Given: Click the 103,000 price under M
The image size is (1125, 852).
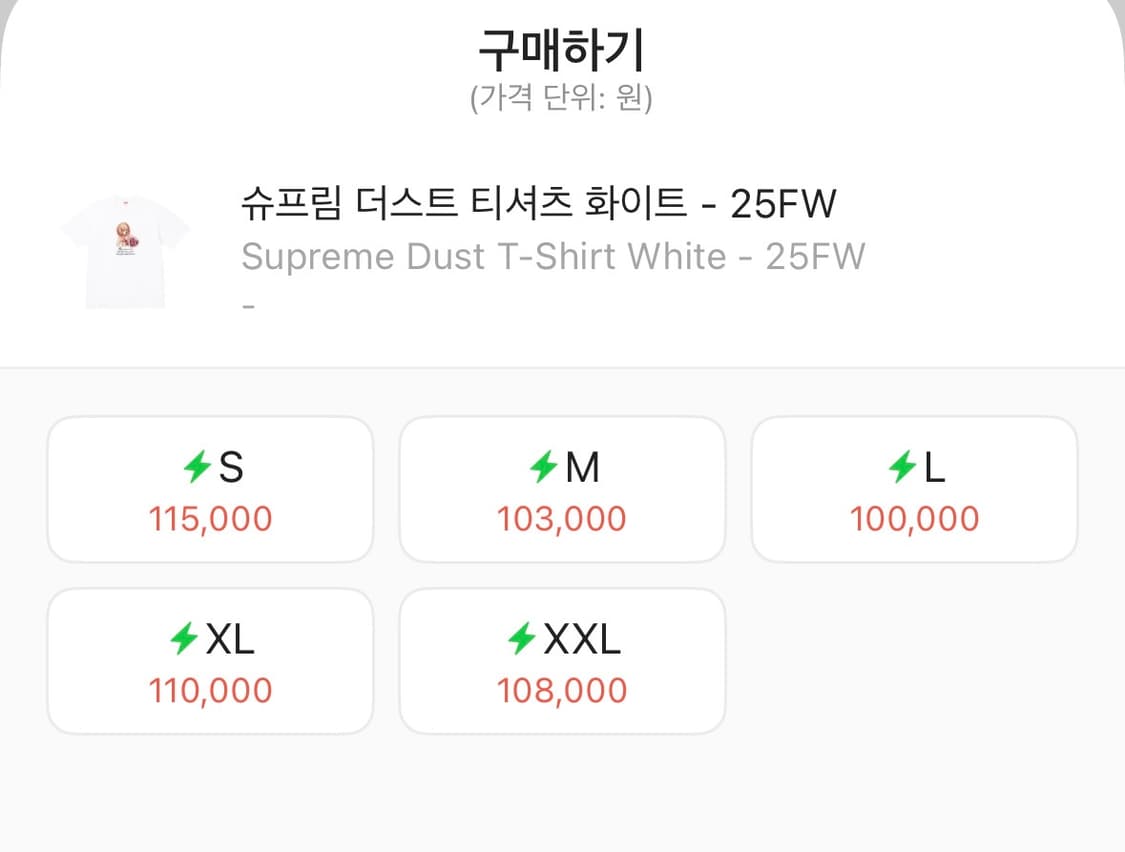Looking at the screenshot, I should 562,518.
